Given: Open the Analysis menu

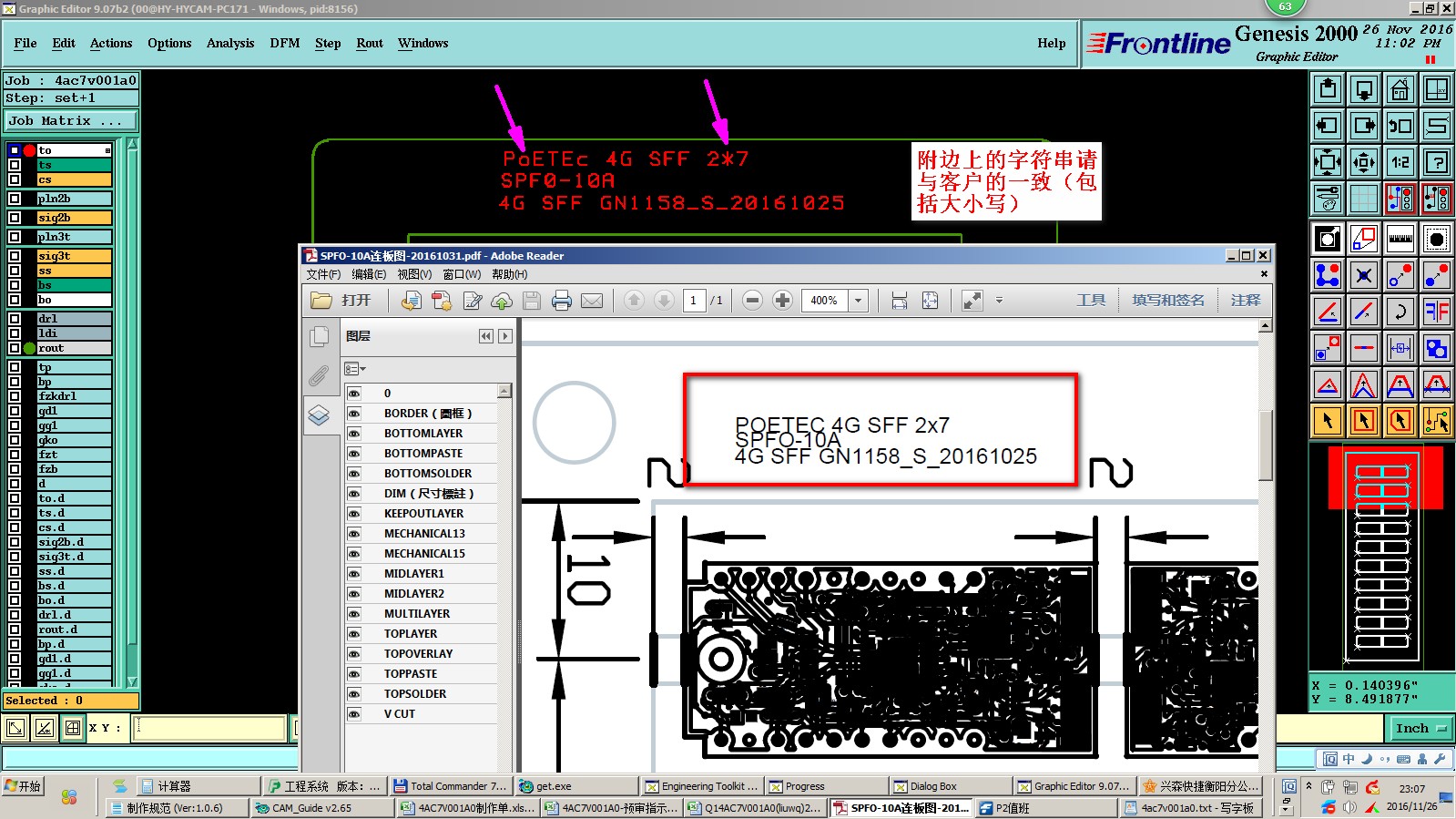Looking at the screenshot, I should pyautogui.click(x=230, y=43).
